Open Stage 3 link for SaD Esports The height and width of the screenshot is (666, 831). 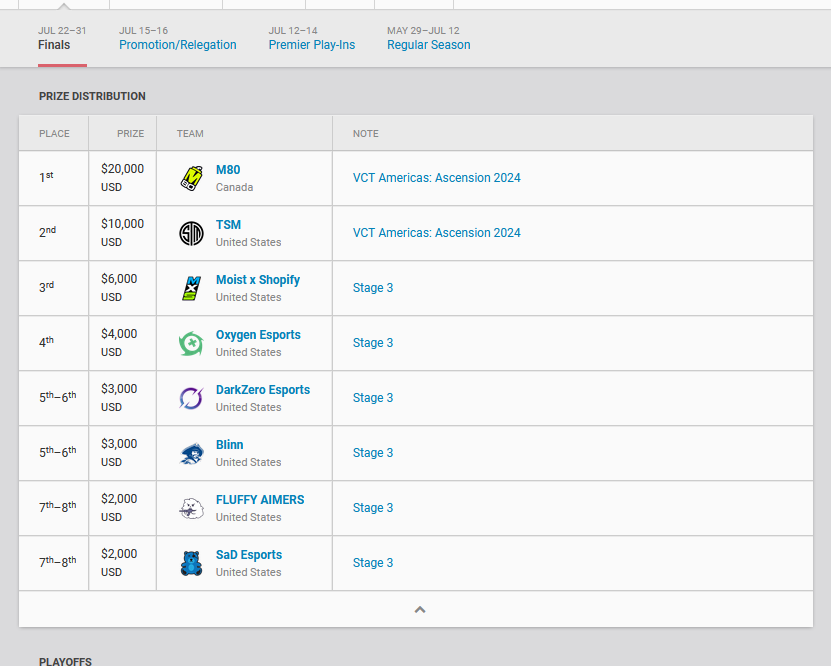click(373, 564)
